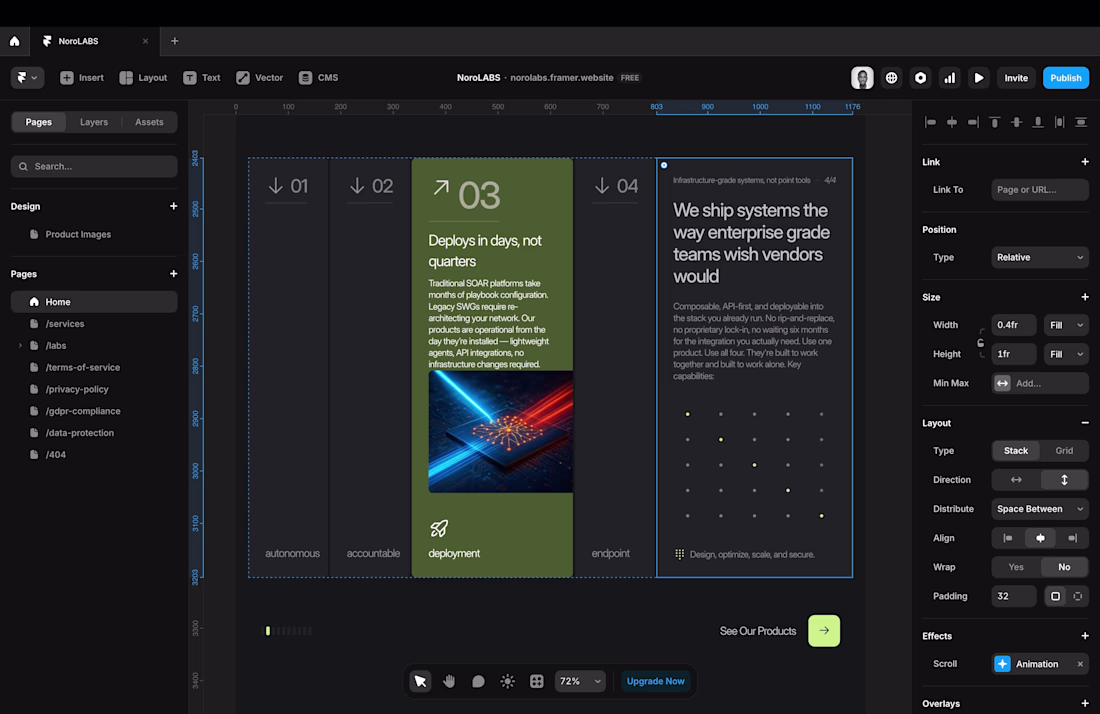Viewport: 1100px width, 714px height.
Task: Align bottom edges icon
Action: [x=1038, y=122]
